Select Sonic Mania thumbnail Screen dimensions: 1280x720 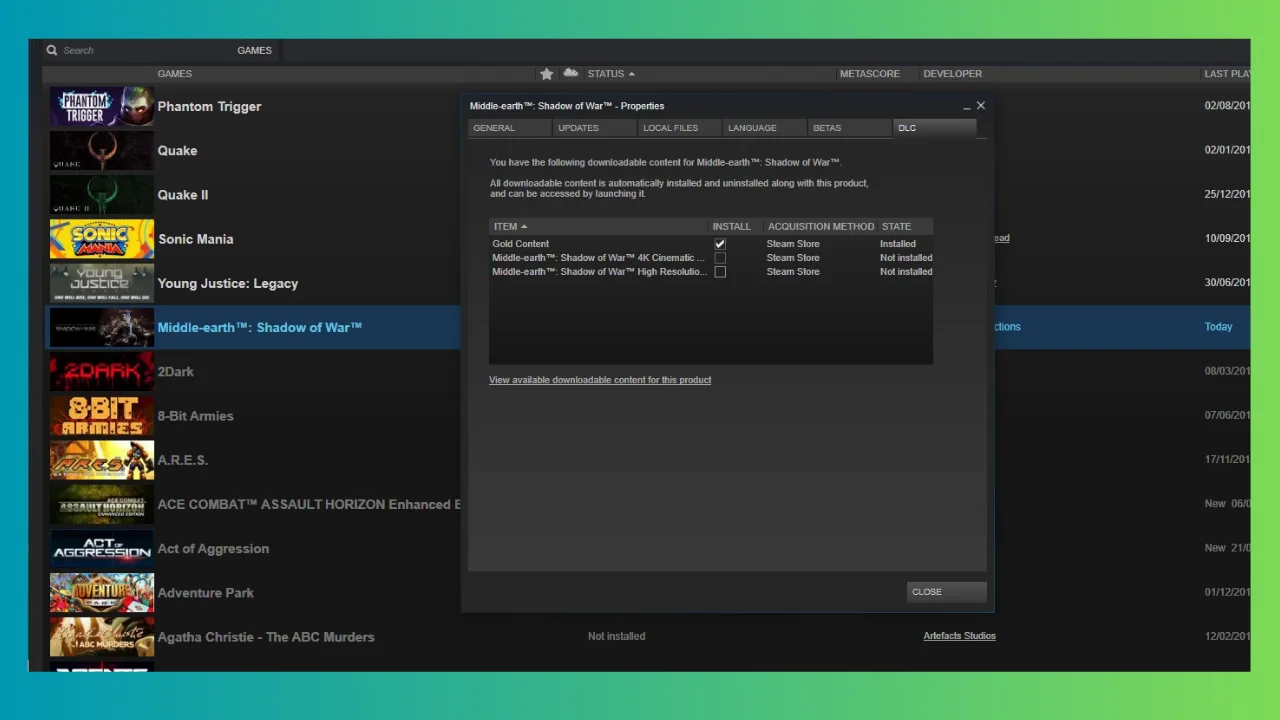(x=102, y=239)
